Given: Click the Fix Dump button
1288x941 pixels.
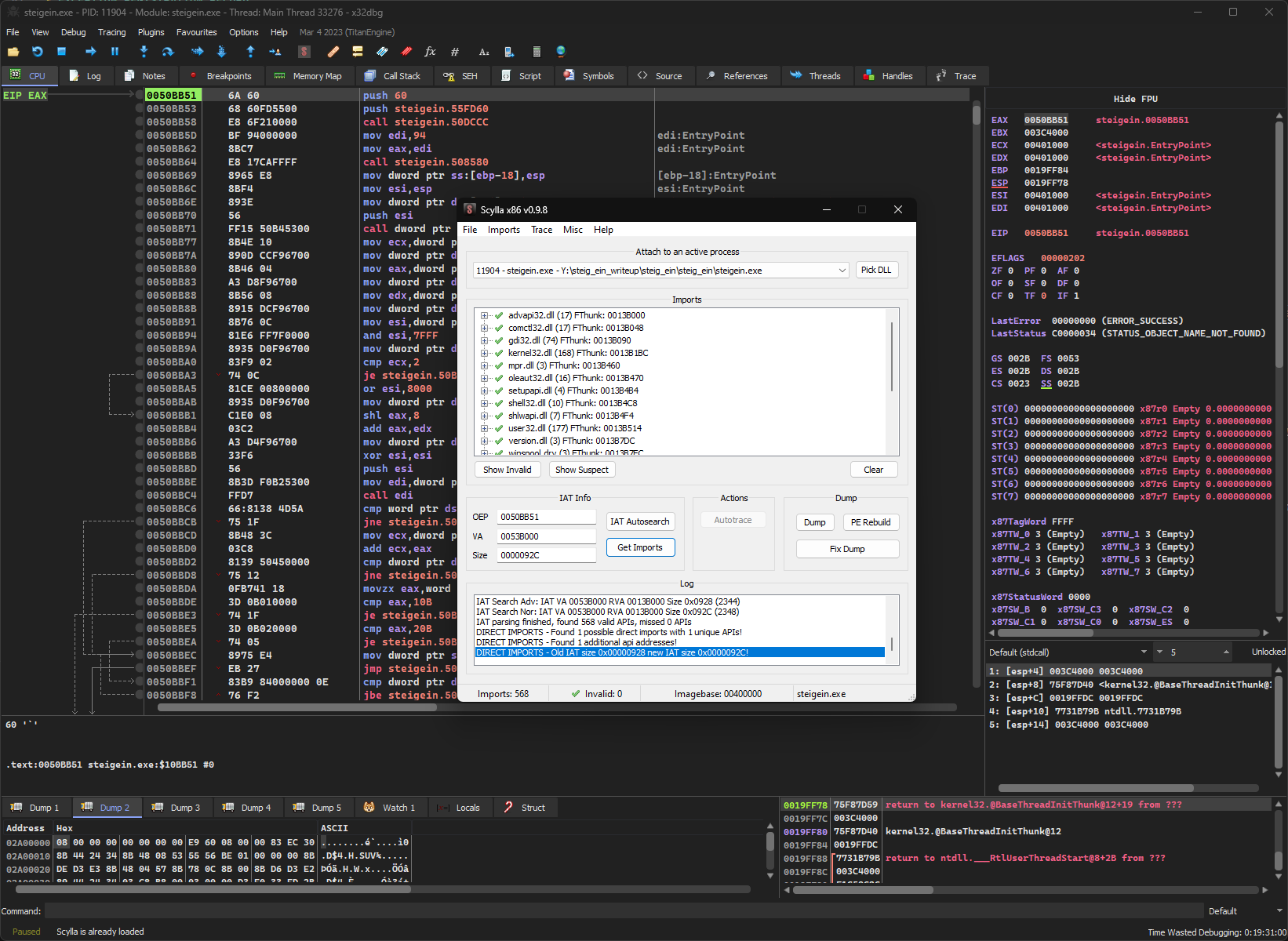Looking at the screenshot, I should 847,549.
